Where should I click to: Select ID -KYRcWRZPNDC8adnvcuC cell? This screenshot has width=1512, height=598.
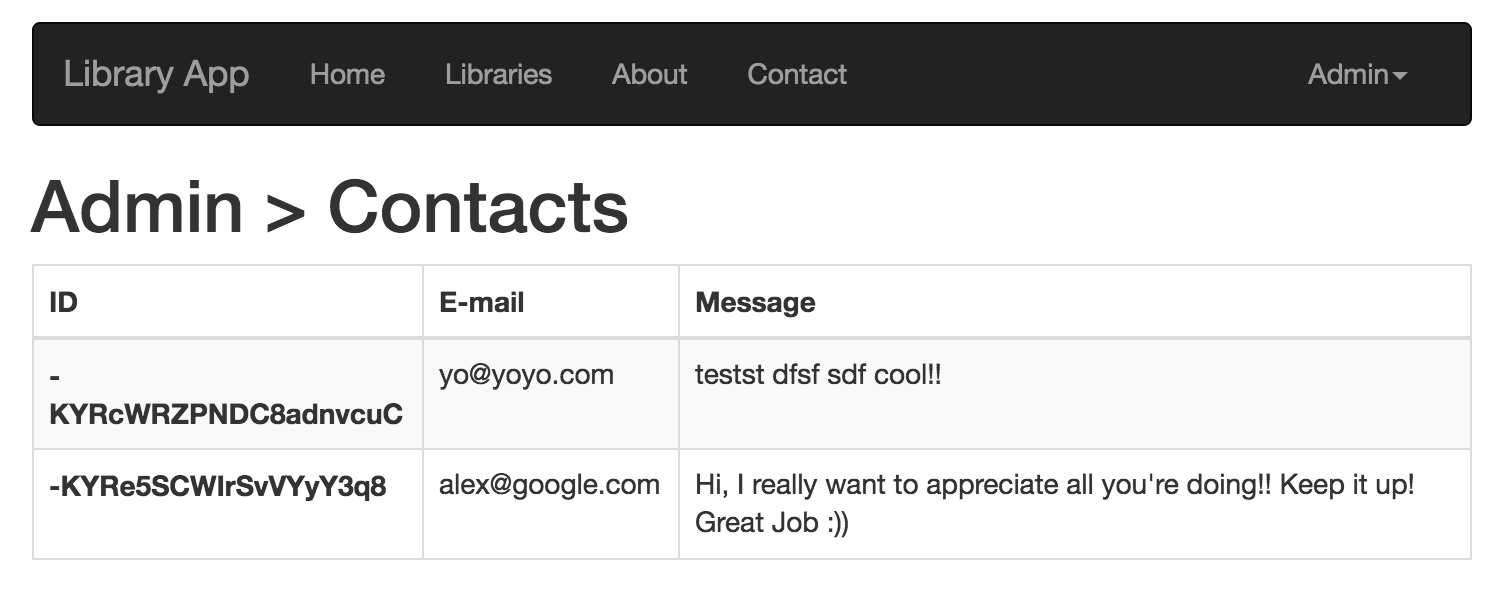click(226, 414)
